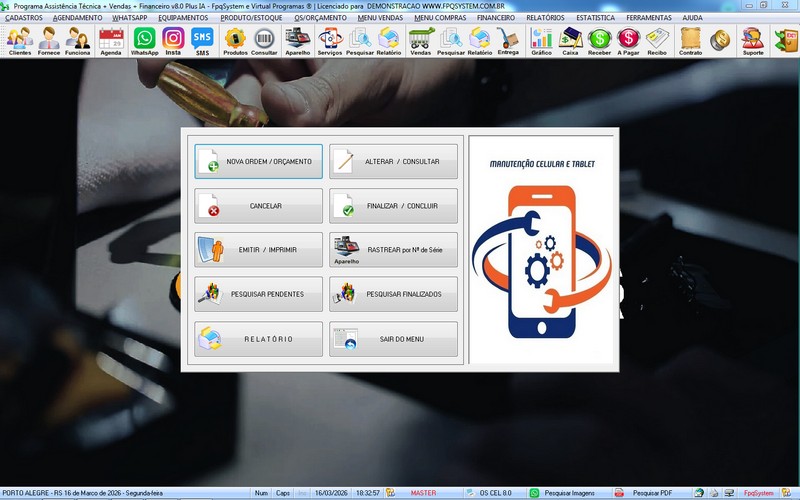The image size is (800, 500).
Task: Click the gold coin icon beside Contrato
Action: coord(720,40)
